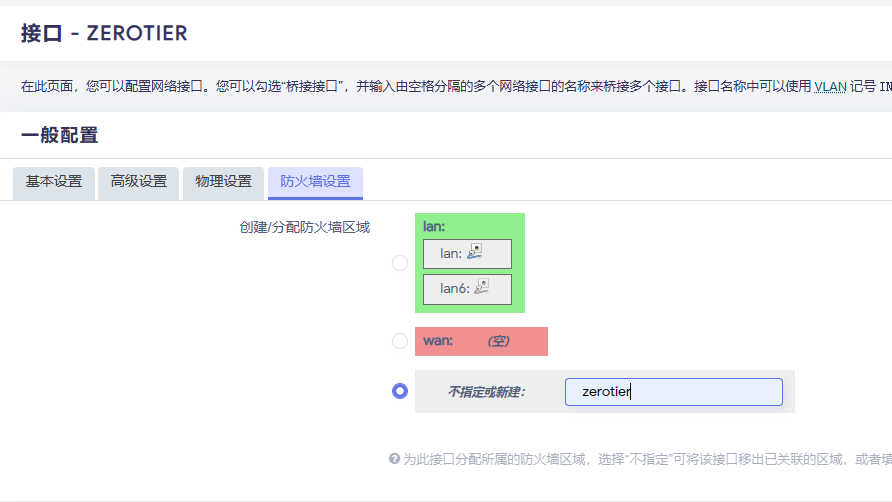
Task: Select the 防火墙设置 tab
Action: pos(315,182)
